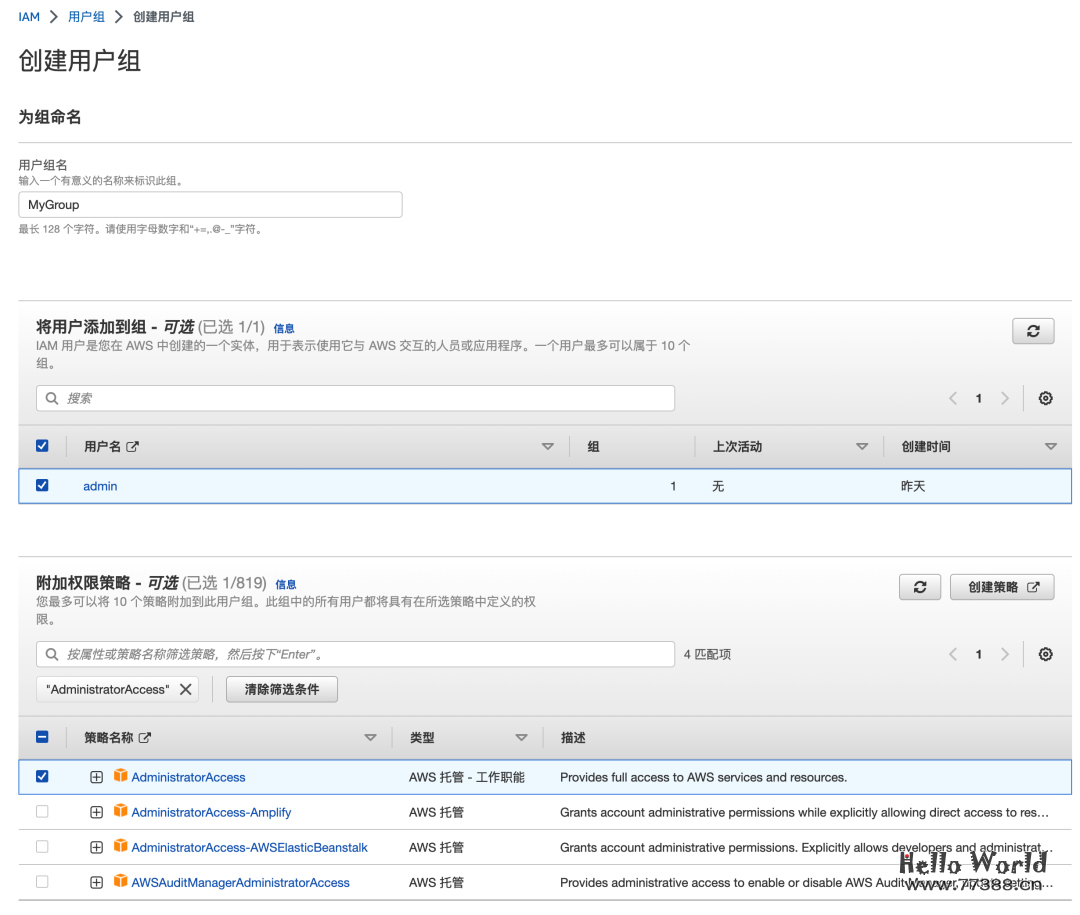This screenshot has width=1080, height=915.
Task: Open the policies table preferences gear
Action: pos(1045,654)
